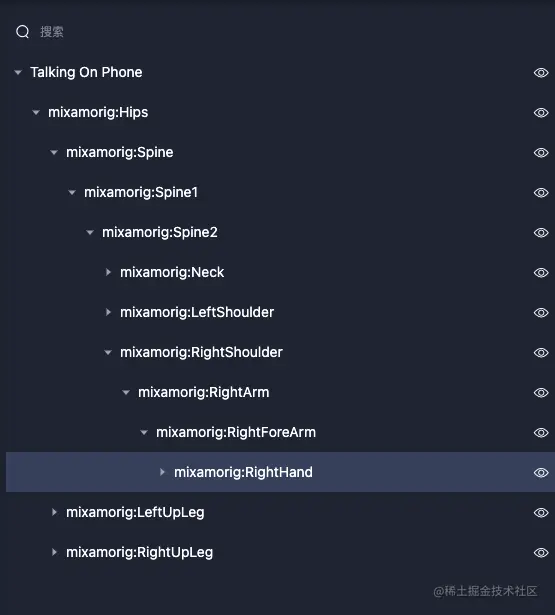Toggle visibility of mixamorig:Hips
Viewport: 555px width, 615px height.
(x=541, y=113)
